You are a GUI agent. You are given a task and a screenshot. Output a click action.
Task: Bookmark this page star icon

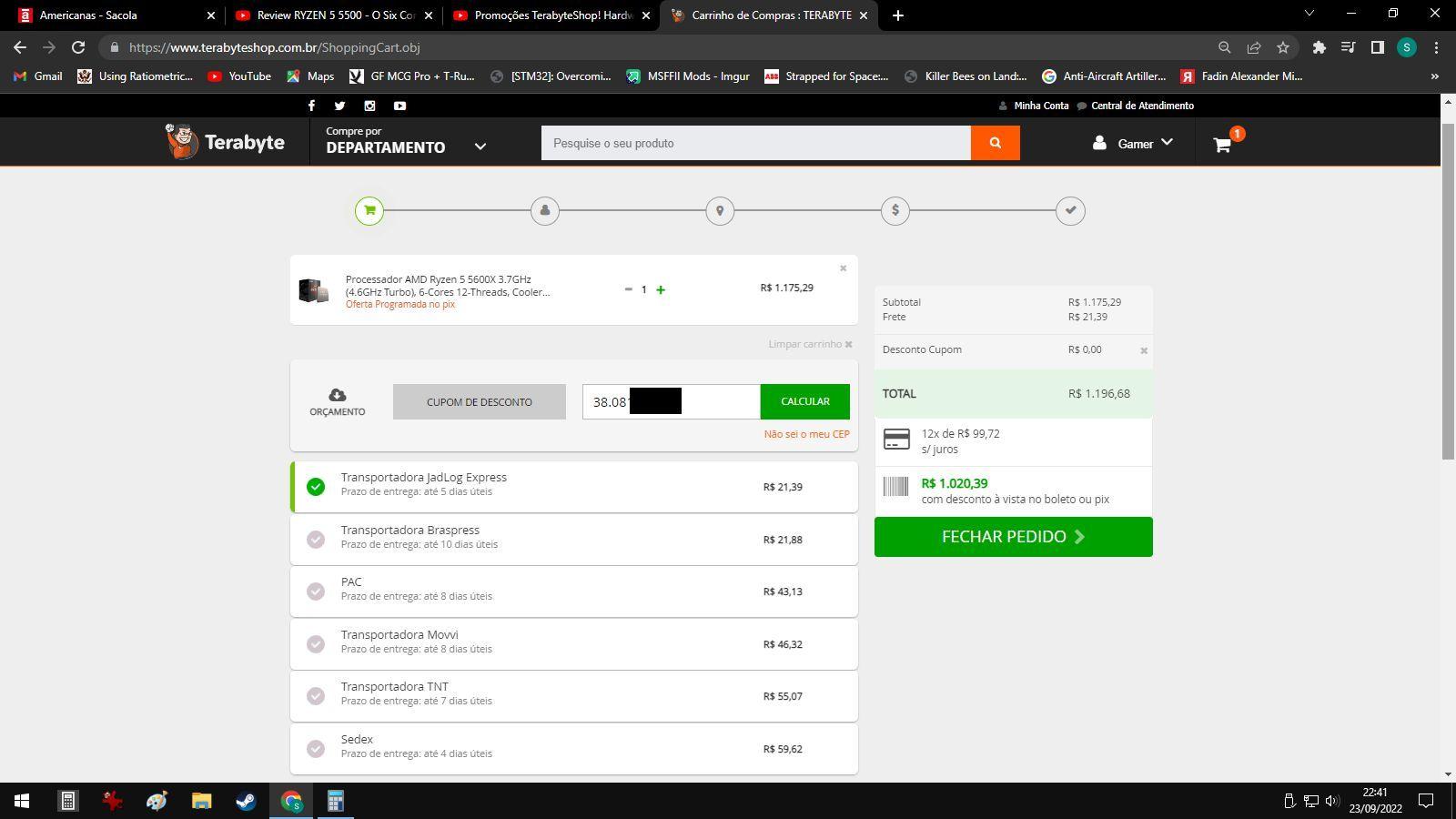point(1283,47)
